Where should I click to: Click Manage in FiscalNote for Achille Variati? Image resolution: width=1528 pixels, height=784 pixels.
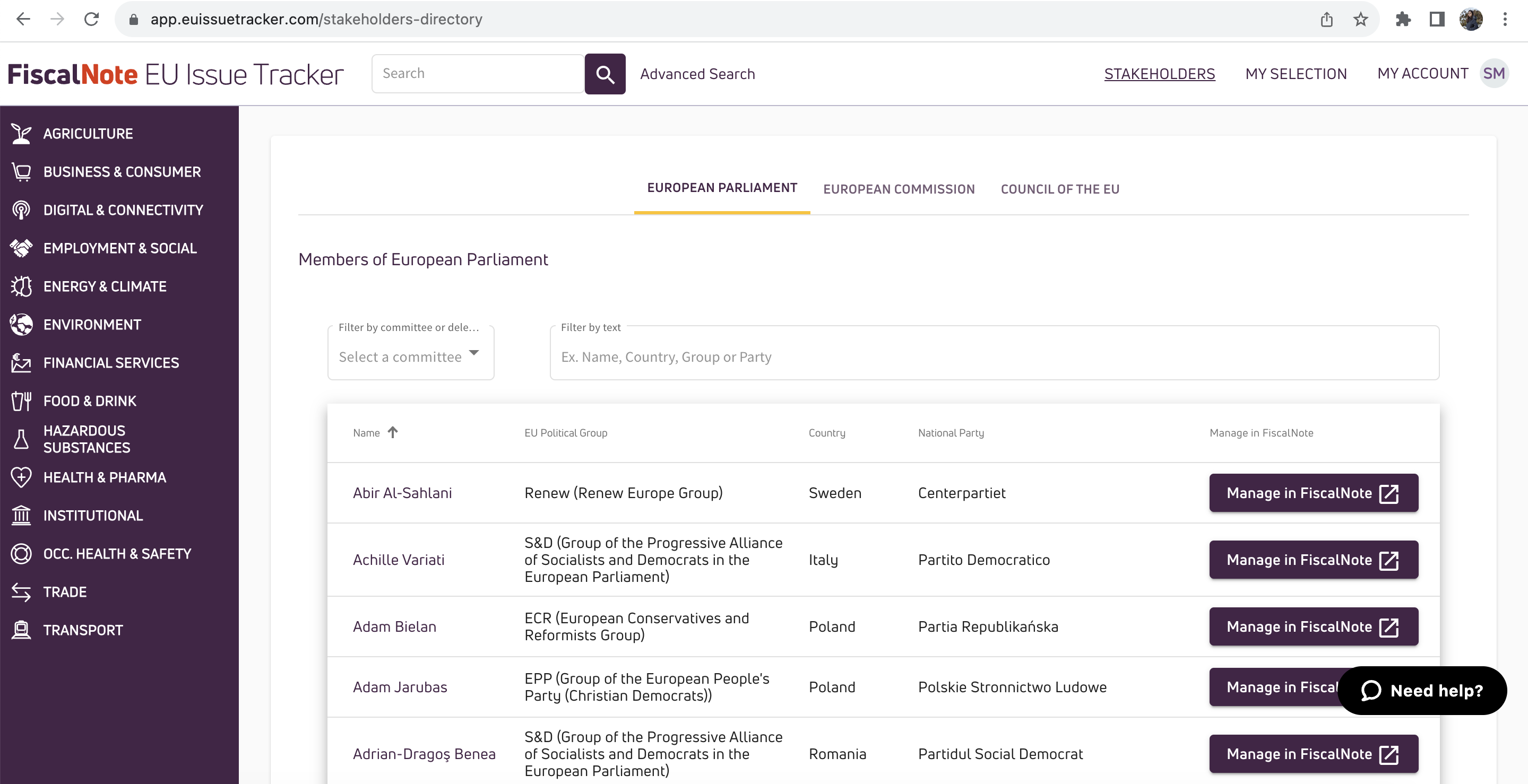tap(1313, 560)
